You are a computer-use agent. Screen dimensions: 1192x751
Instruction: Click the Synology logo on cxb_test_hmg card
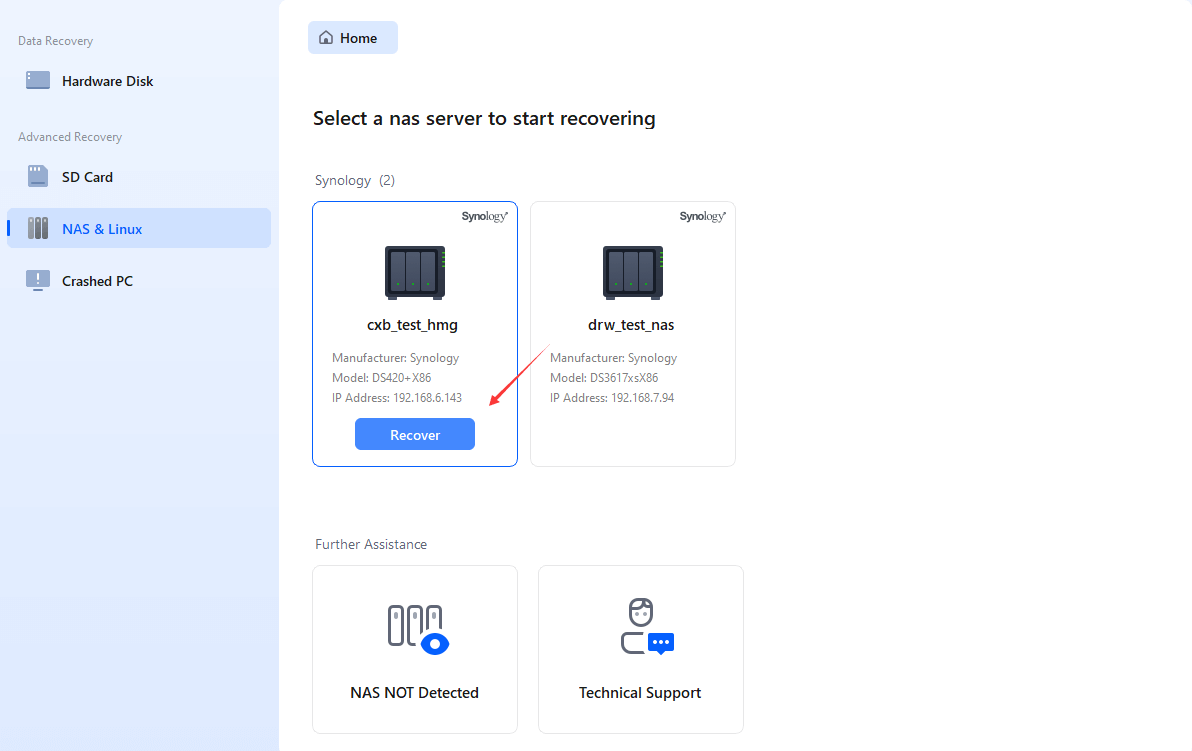tap(485, 215)
